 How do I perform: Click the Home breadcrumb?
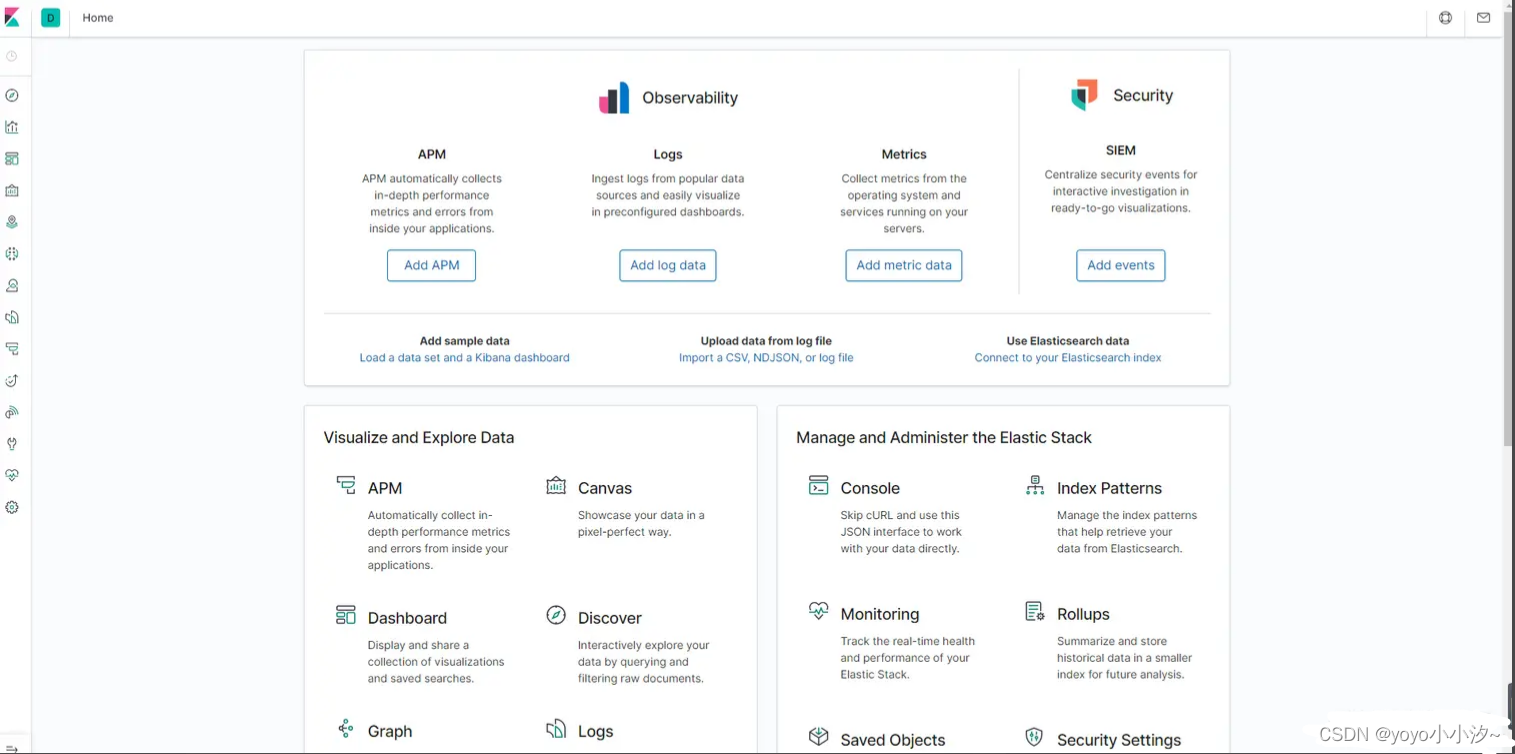(98, 18)
